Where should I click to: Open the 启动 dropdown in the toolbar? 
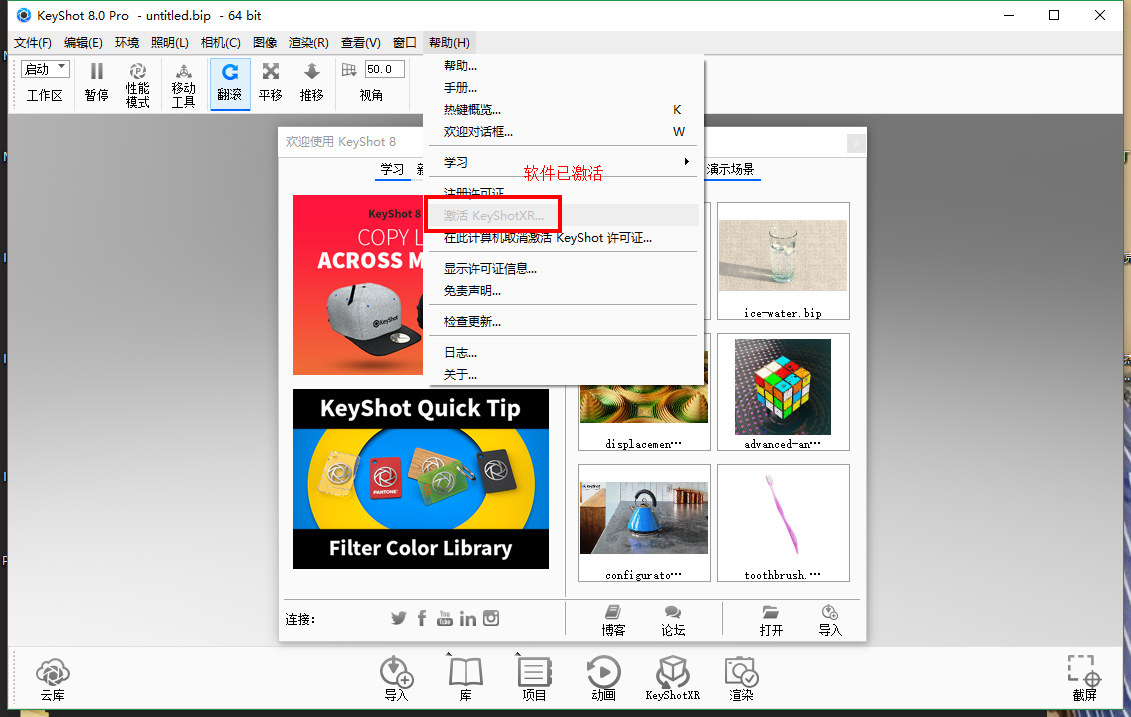[x=44, y=68]
